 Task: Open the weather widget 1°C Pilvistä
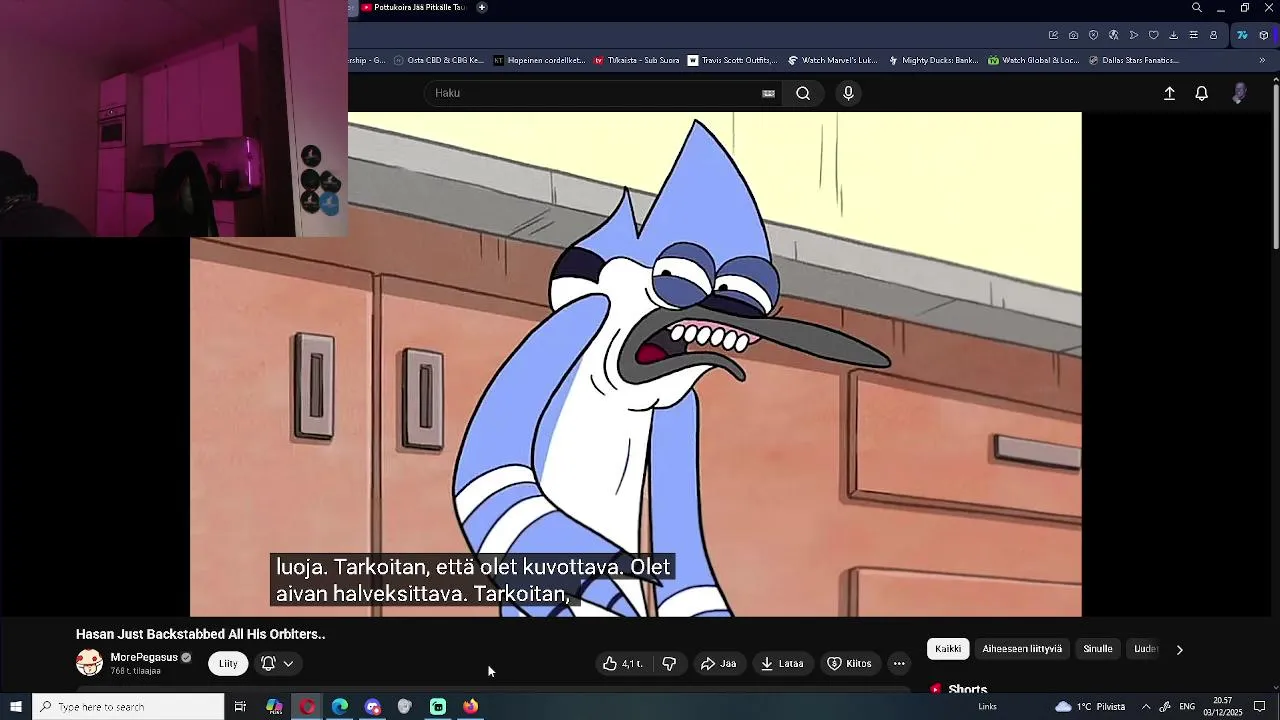(1090, 707)
